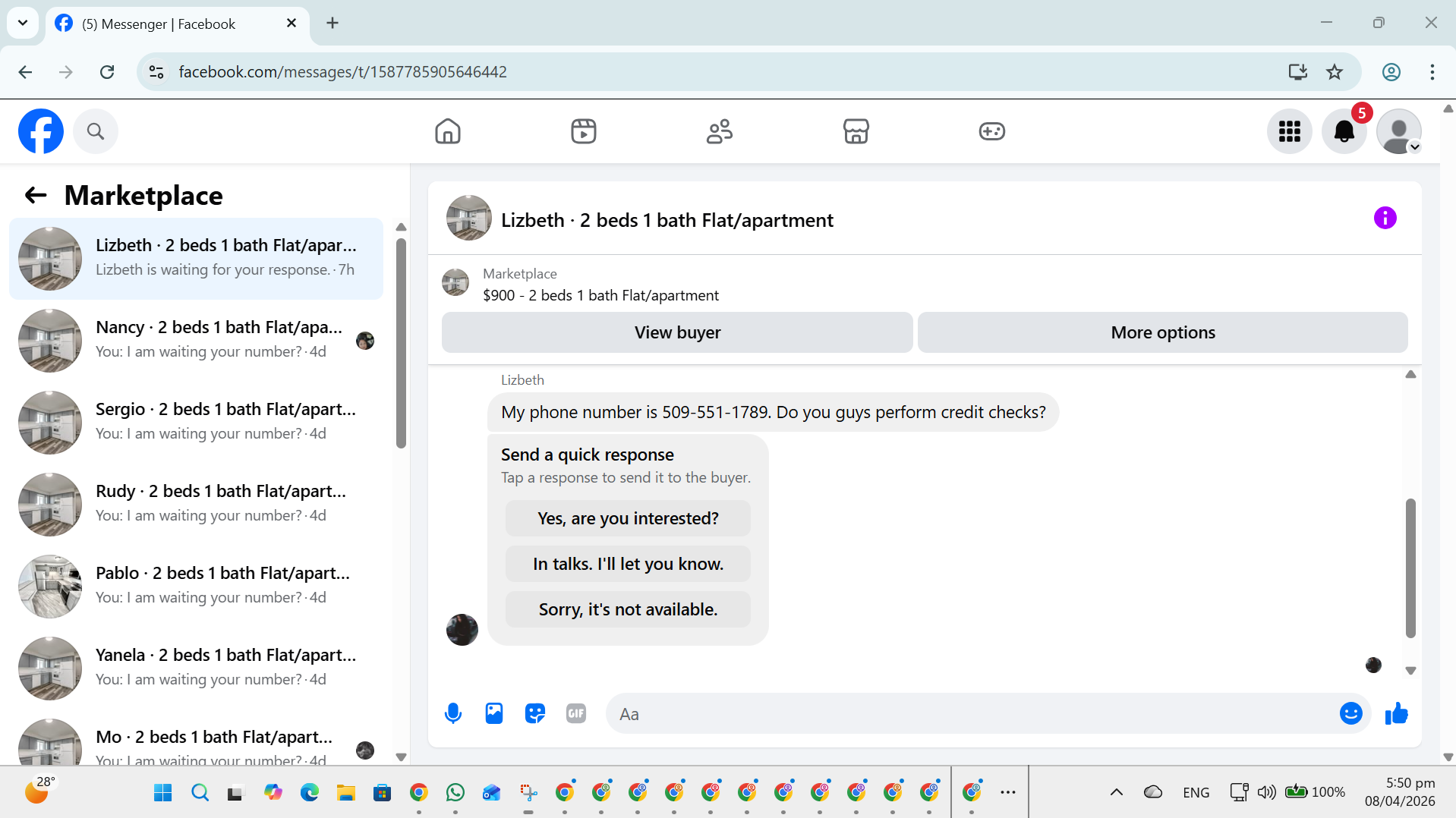Viewport: 1456px width, 818px height.
Task: Open Yanela's conversation in the list
Action: coord(196,669)
